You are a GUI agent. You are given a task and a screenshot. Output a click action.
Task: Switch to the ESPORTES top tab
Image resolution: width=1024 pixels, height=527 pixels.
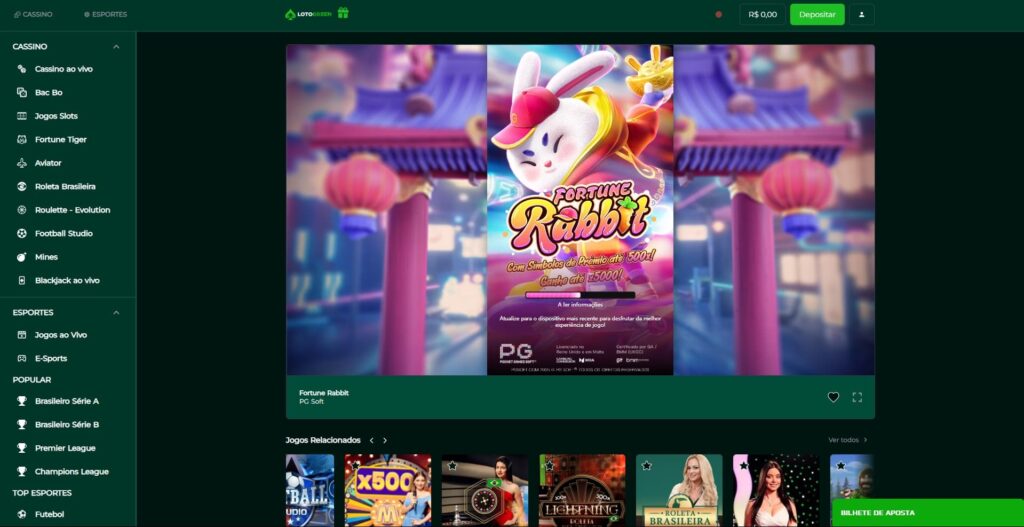point(105,14)
